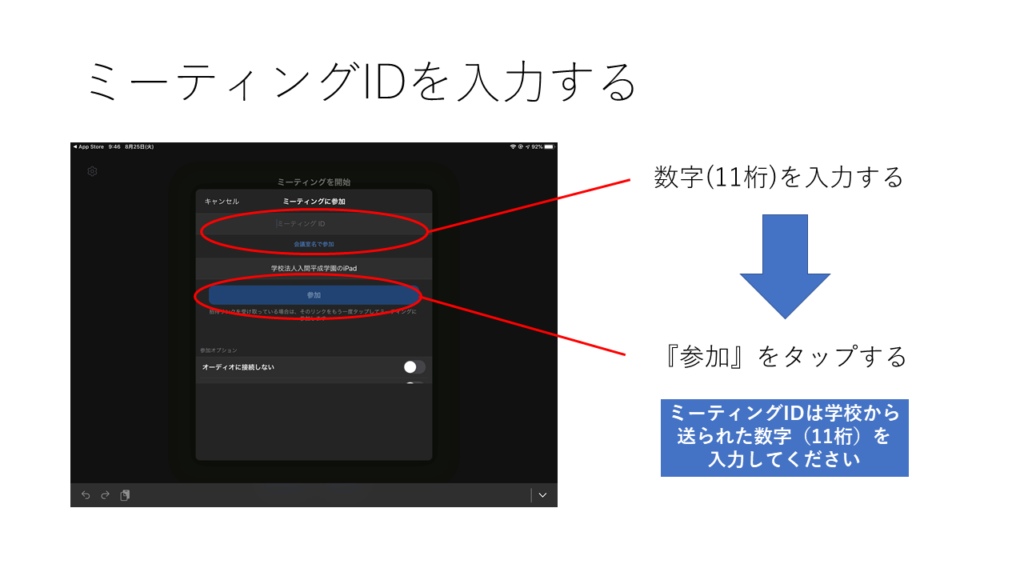The height and width of the screenshot is (576, 1024).
Task: Click the text 数字(11桁)を入力する
Action: click(x=778, y=177)
